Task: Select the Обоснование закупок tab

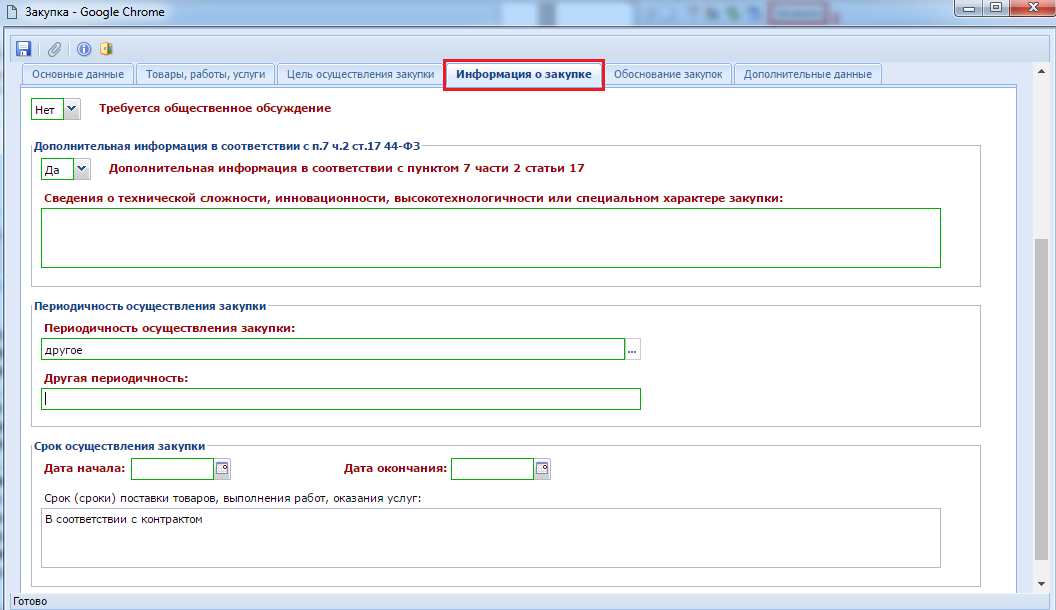Action: coord(668,74)
